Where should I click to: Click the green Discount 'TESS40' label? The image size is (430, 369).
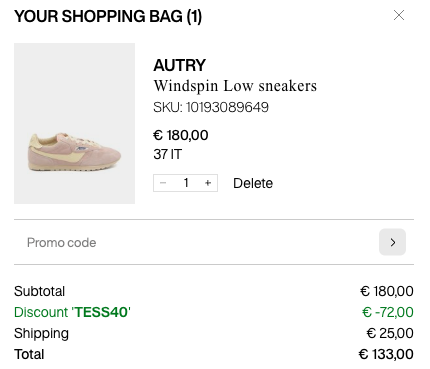72,312
